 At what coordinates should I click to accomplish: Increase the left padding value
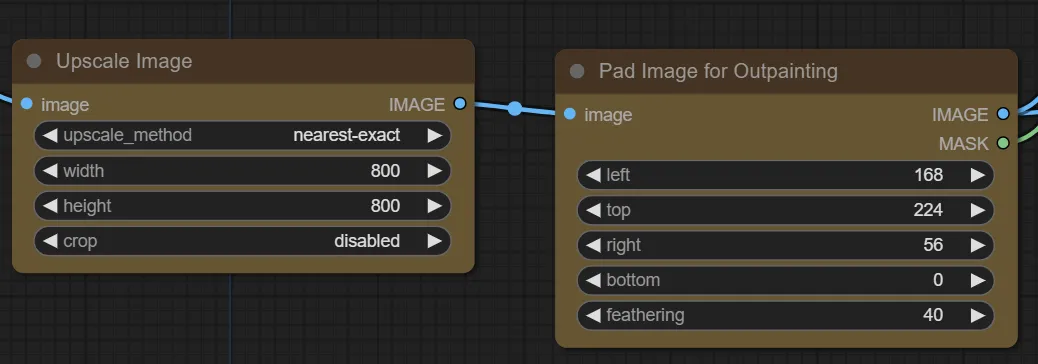[977, 175]
